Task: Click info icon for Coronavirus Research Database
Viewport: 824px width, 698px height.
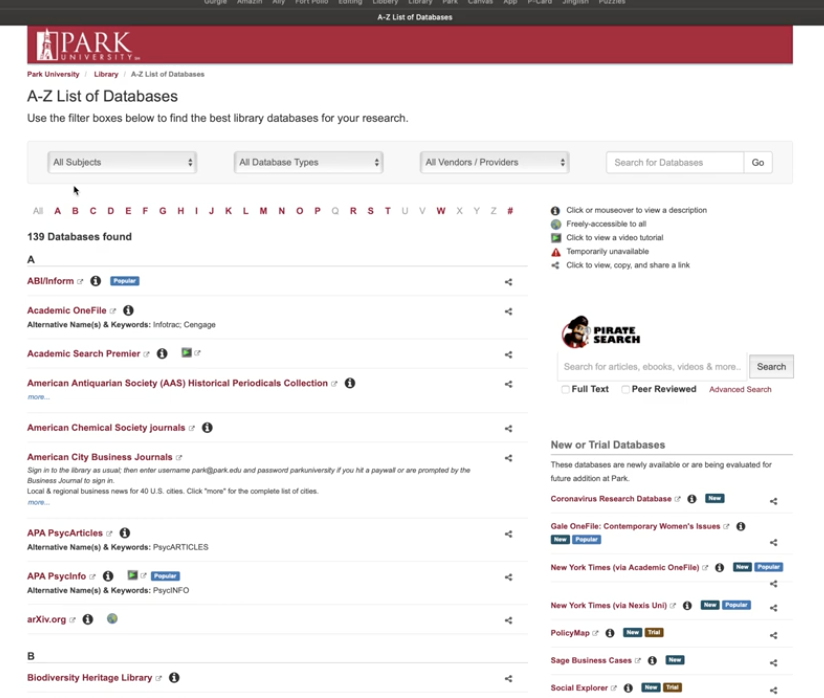Action: (x=692, y=499)
